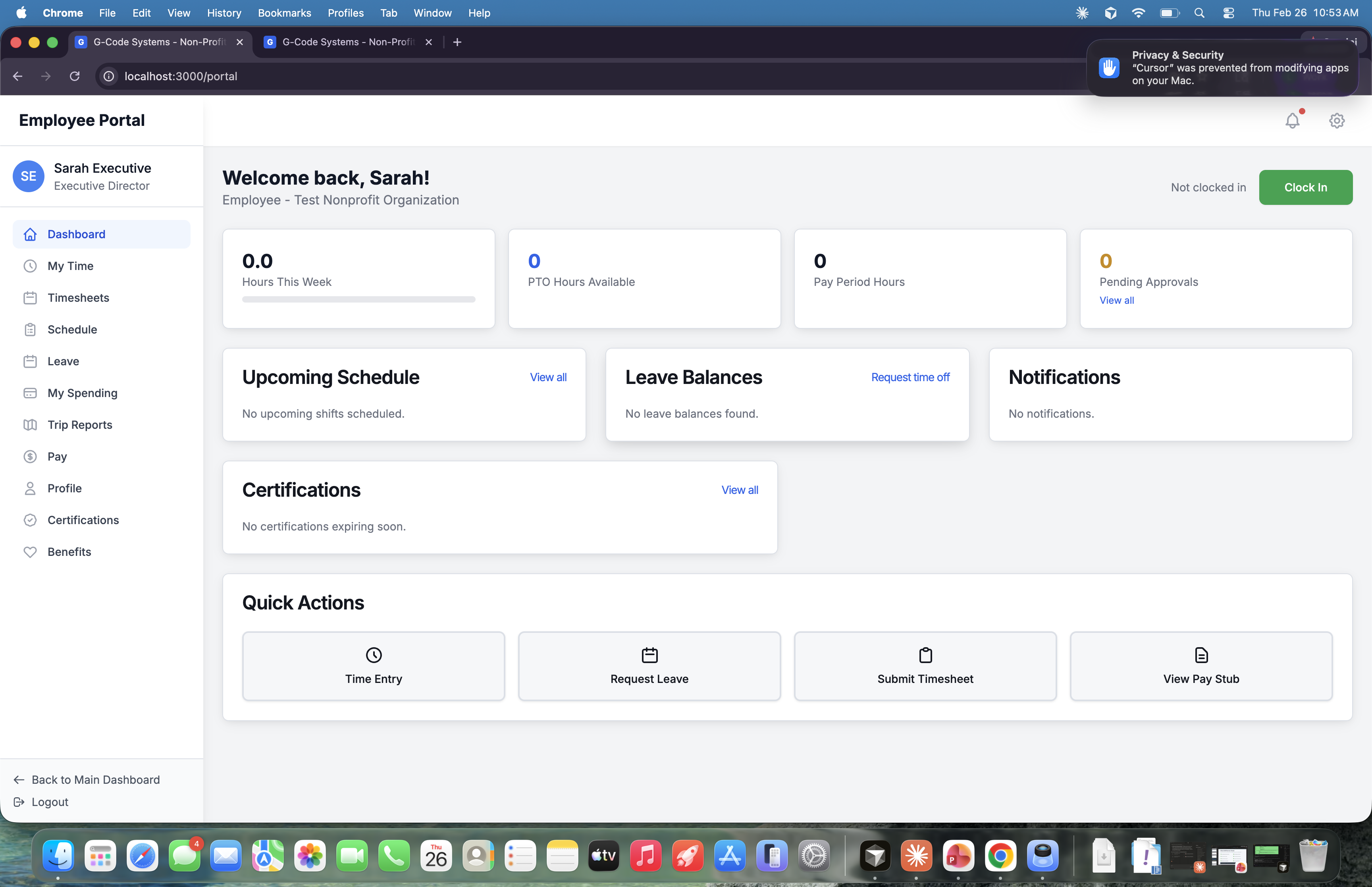Click Request time off in Leave Balances
The width and height of the screenshot is (1372, 887).
click(910, 377)
